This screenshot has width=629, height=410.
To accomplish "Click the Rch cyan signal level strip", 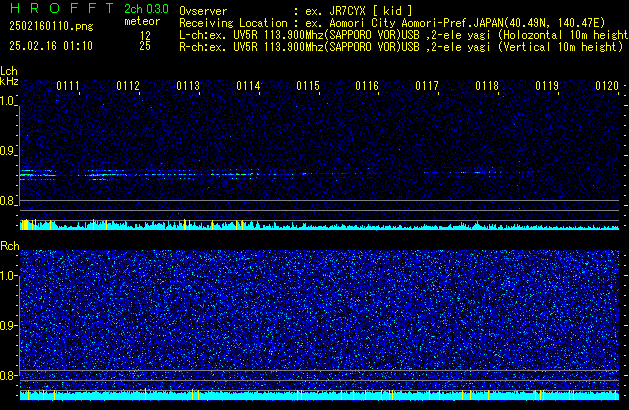I will tap(319, 396).
